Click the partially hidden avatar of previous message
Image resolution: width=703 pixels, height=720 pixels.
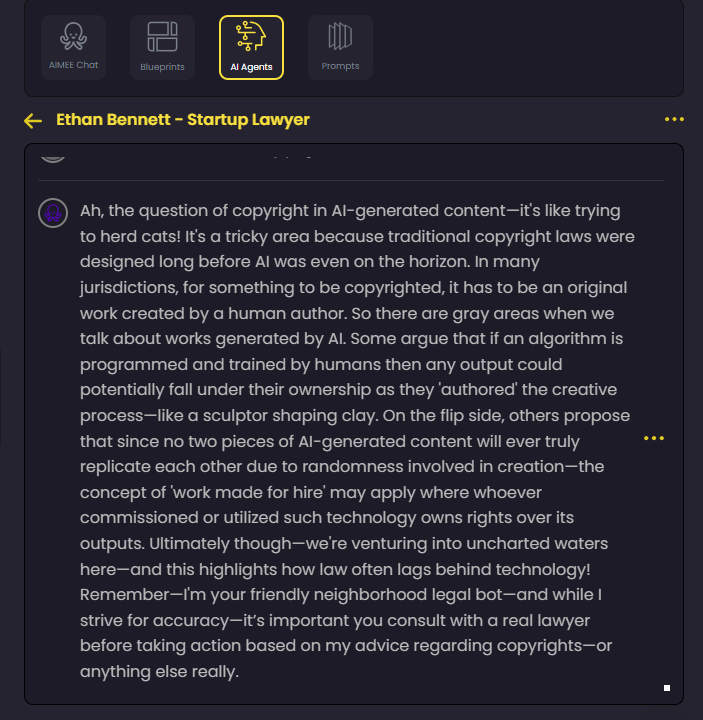point(52,155)
